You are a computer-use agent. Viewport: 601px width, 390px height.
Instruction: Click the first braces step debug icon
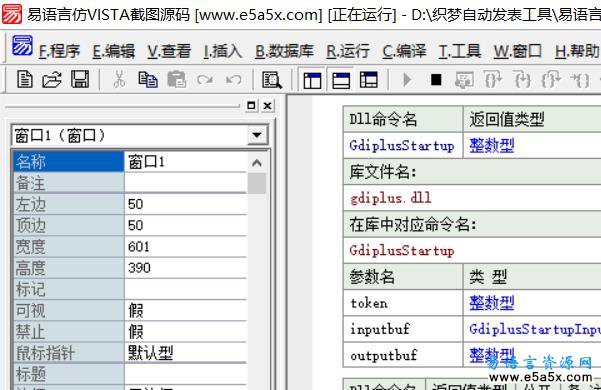(493, 80)
